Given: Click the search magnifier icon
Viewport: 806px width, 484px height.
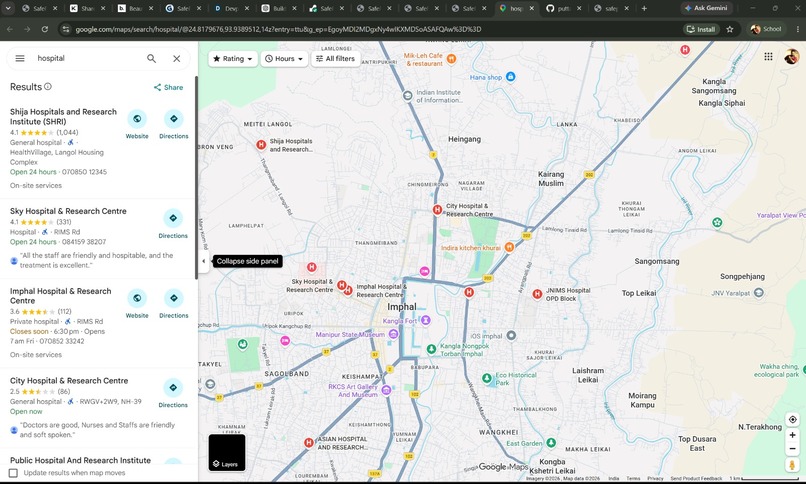Looking at the screenshot, I should 151,59.
